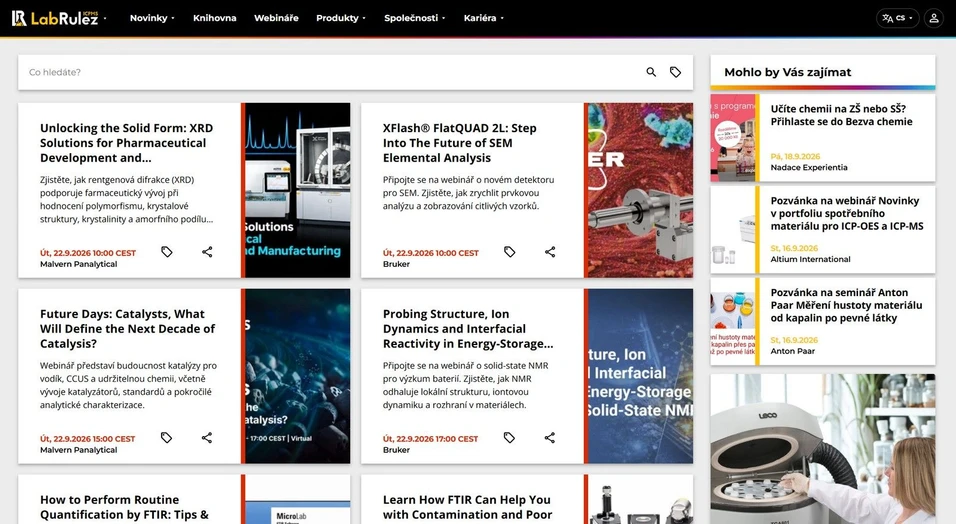This screenshot has height=524, width=956.
Task: Open Probing Structure, Ion Dynamics title
Action: pyautogui.click(x=468, y=329)
